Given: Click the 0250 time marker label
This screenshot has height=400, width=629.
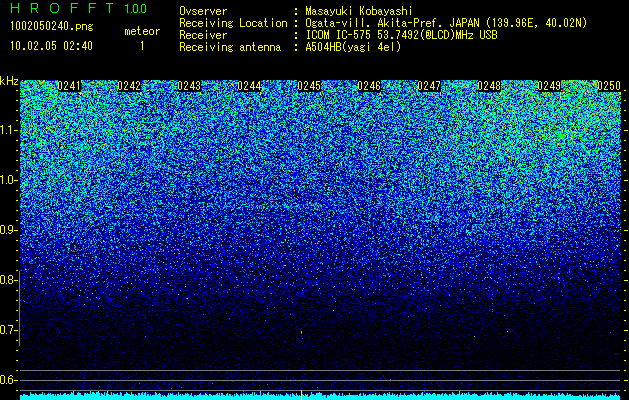Looking at the screenshot, I should 609,86.
